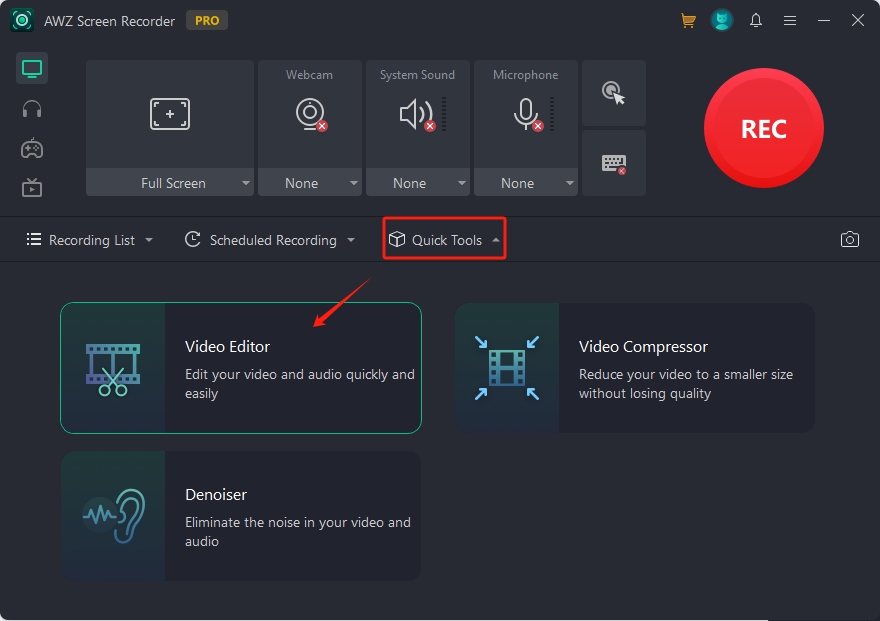Click 'Reduce your video to a smaller size' description
This screenshot has height=621, width=880.
(686, 384)
